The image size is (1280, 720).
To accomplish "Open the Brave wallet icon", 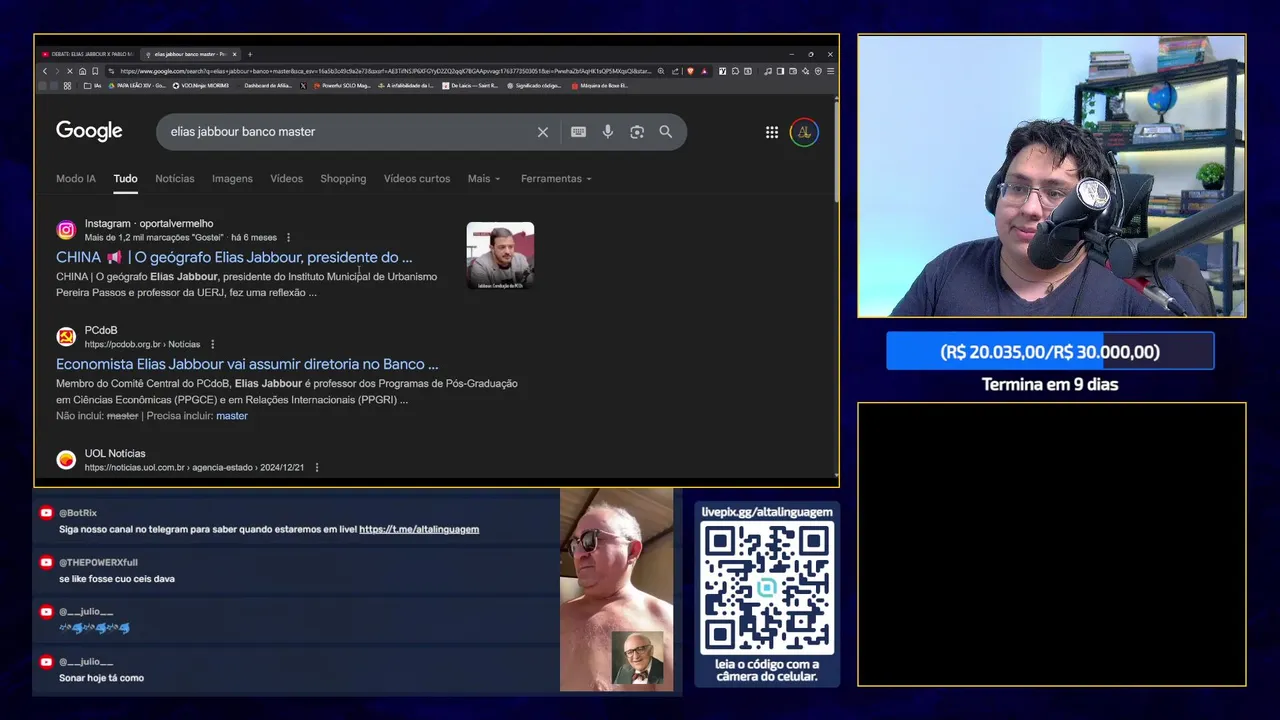I will point(793,71).
